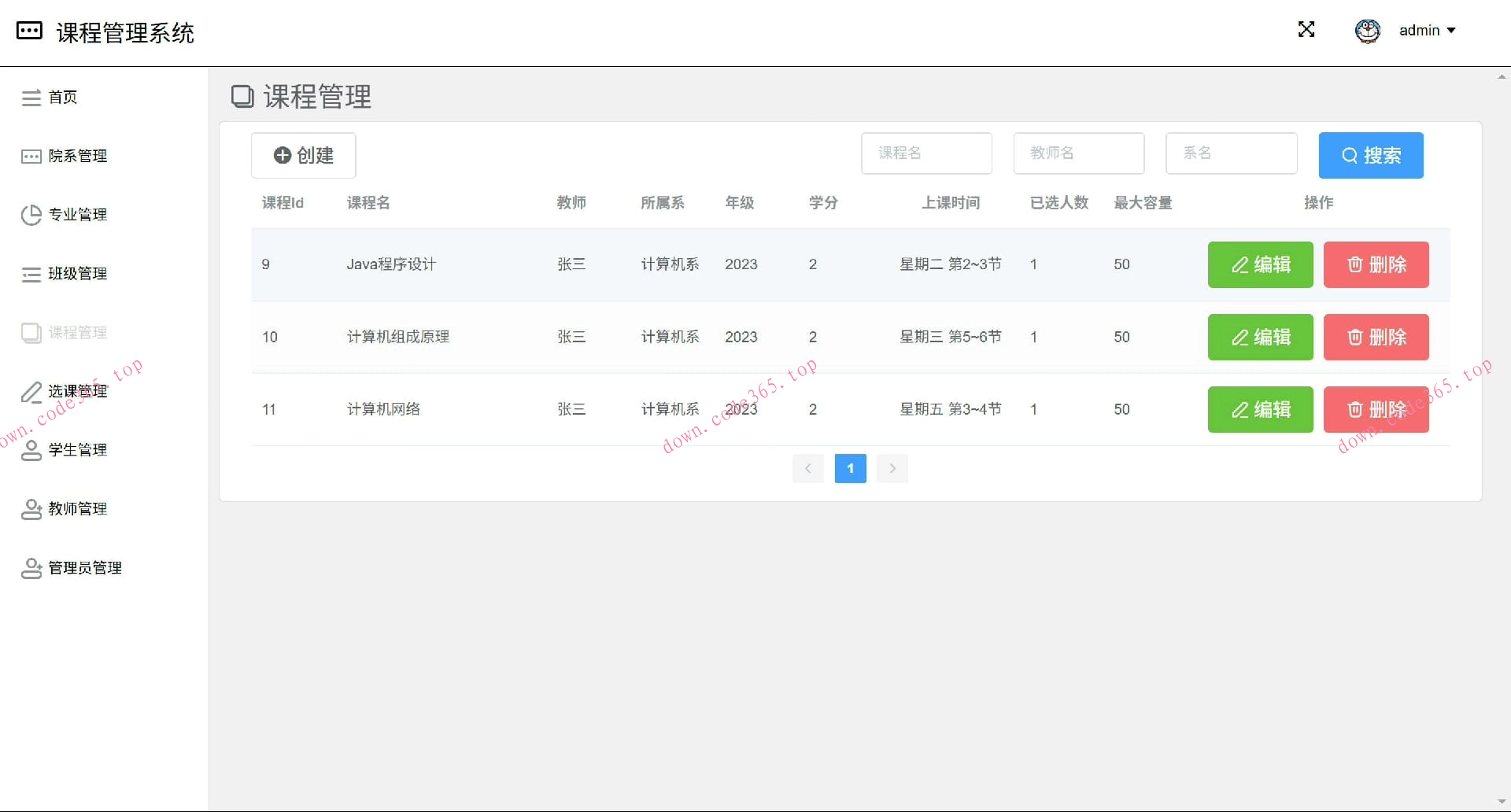The width and height of the screenshot is (1511, 812).
Task: Select page 1 in pagination
Action: 850,468
